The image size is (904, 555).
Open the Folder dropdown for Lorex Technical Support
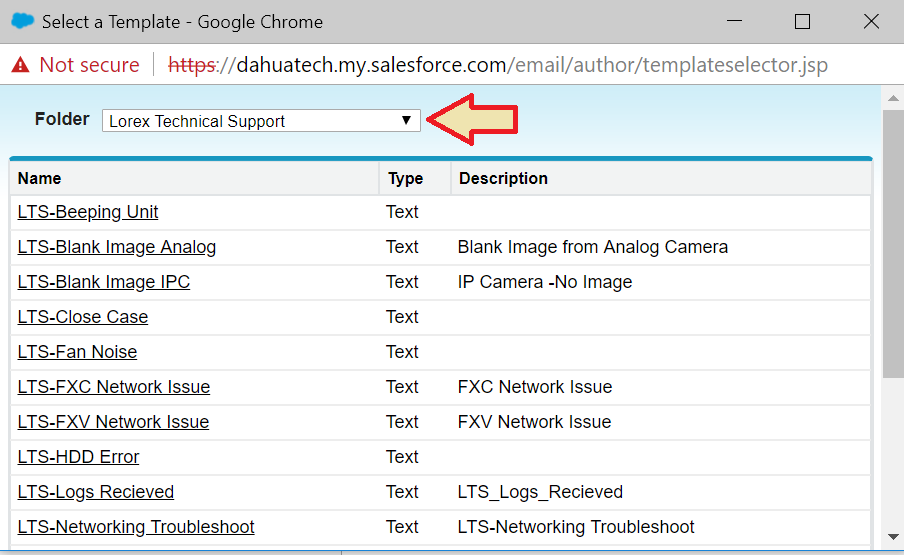tap(261, 121)
